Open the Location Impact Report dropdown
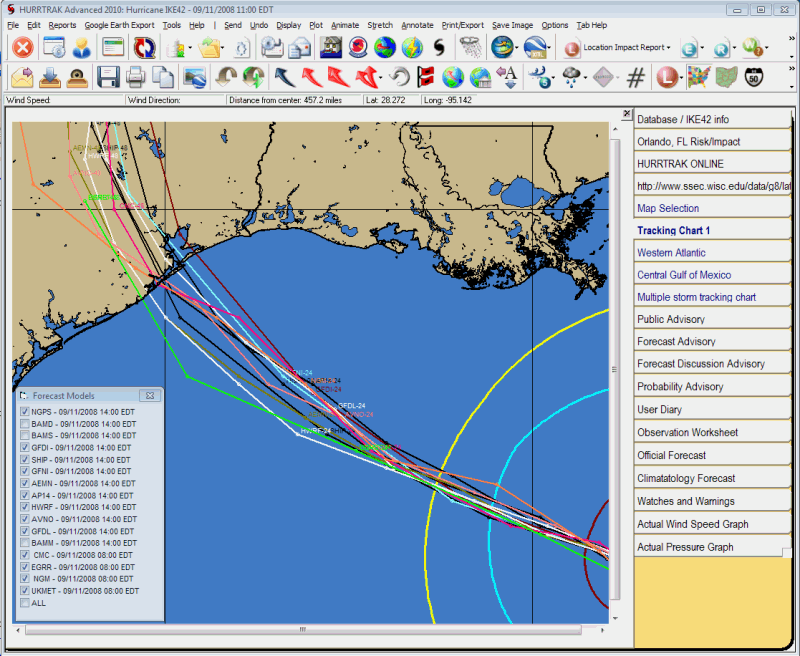 tap(668, 48)
